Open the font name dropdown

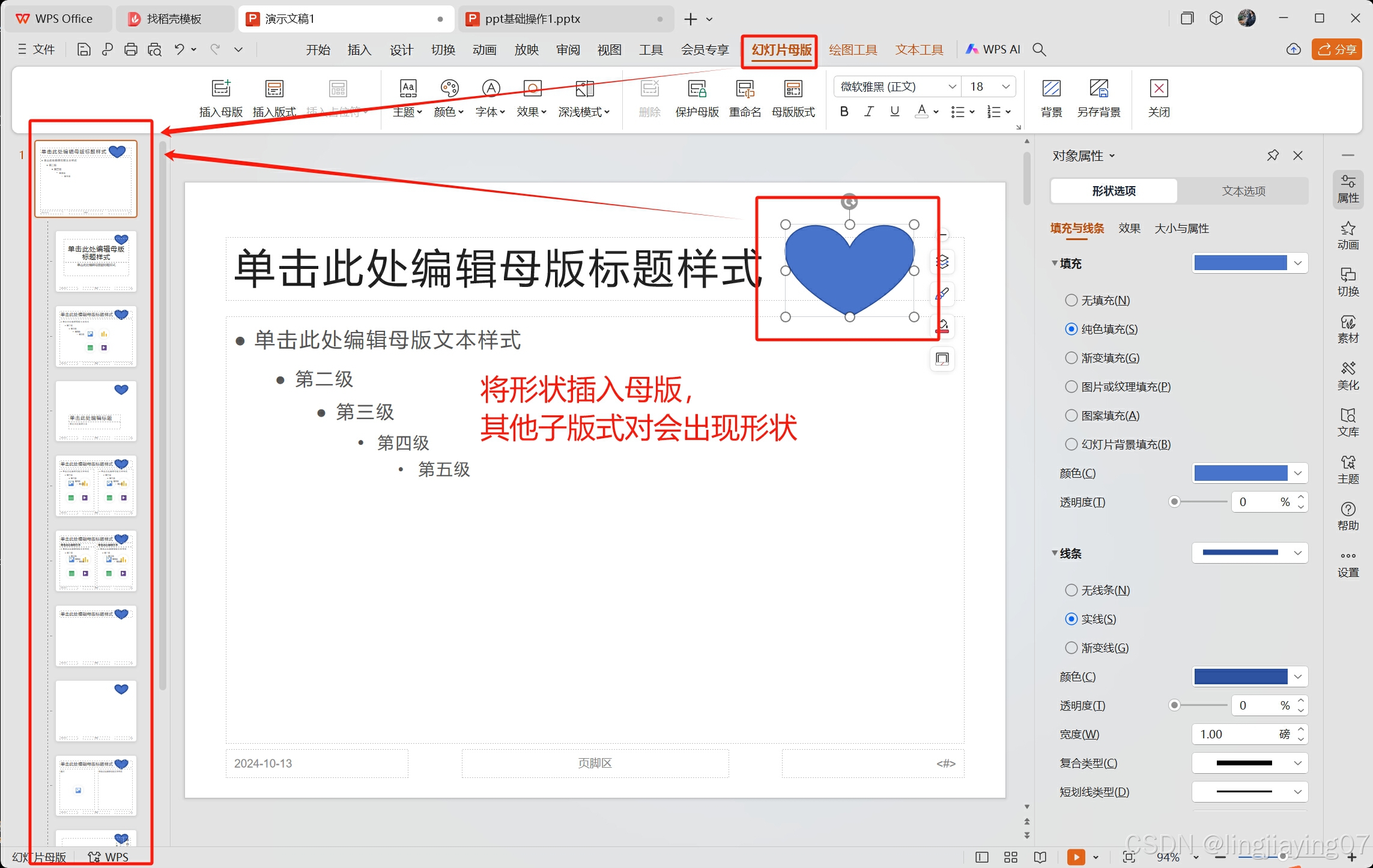(x=952, y=87)
